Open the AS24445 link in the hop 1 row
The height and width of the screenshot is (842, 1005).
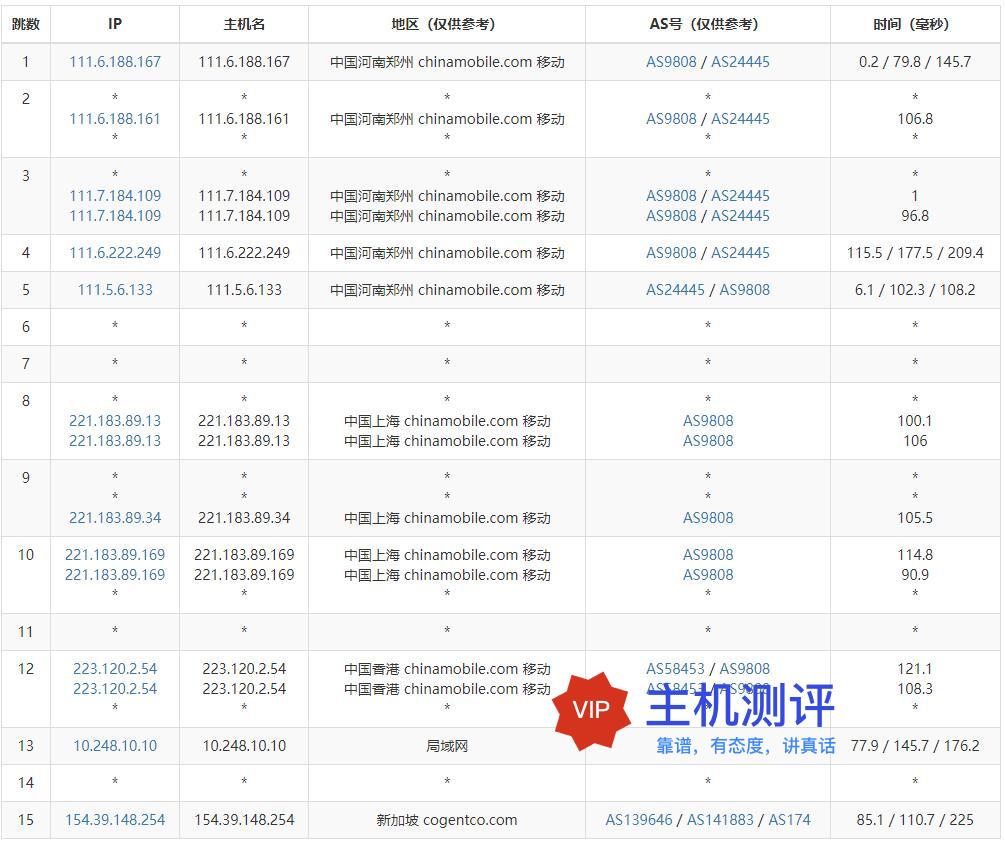pos(740,62)
